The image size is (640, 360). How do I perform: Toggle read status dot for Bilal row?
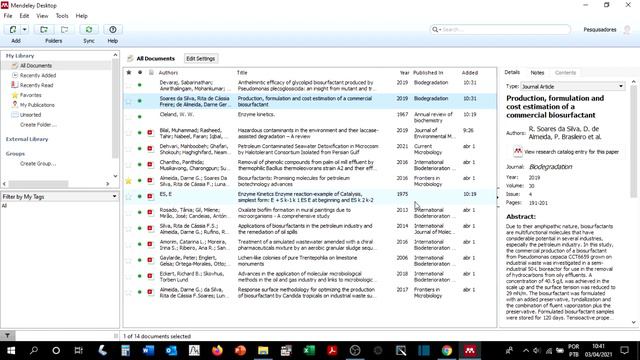coord(140,133)
